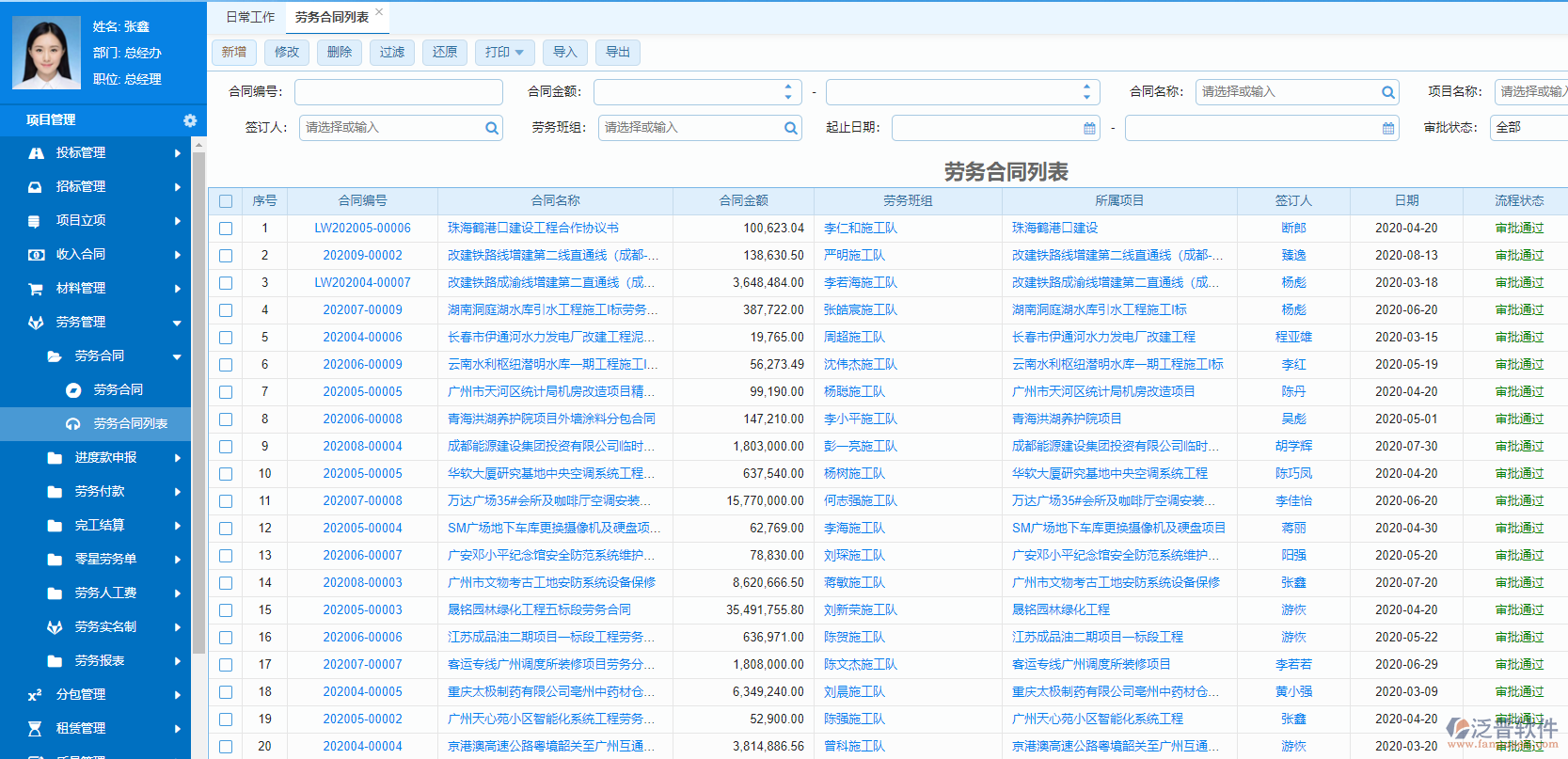The width and height of the screenshot is (1568, 759).
Task: Check row for contract LW202004-00007
Action: pyautogui.click(x=226, y=283)
